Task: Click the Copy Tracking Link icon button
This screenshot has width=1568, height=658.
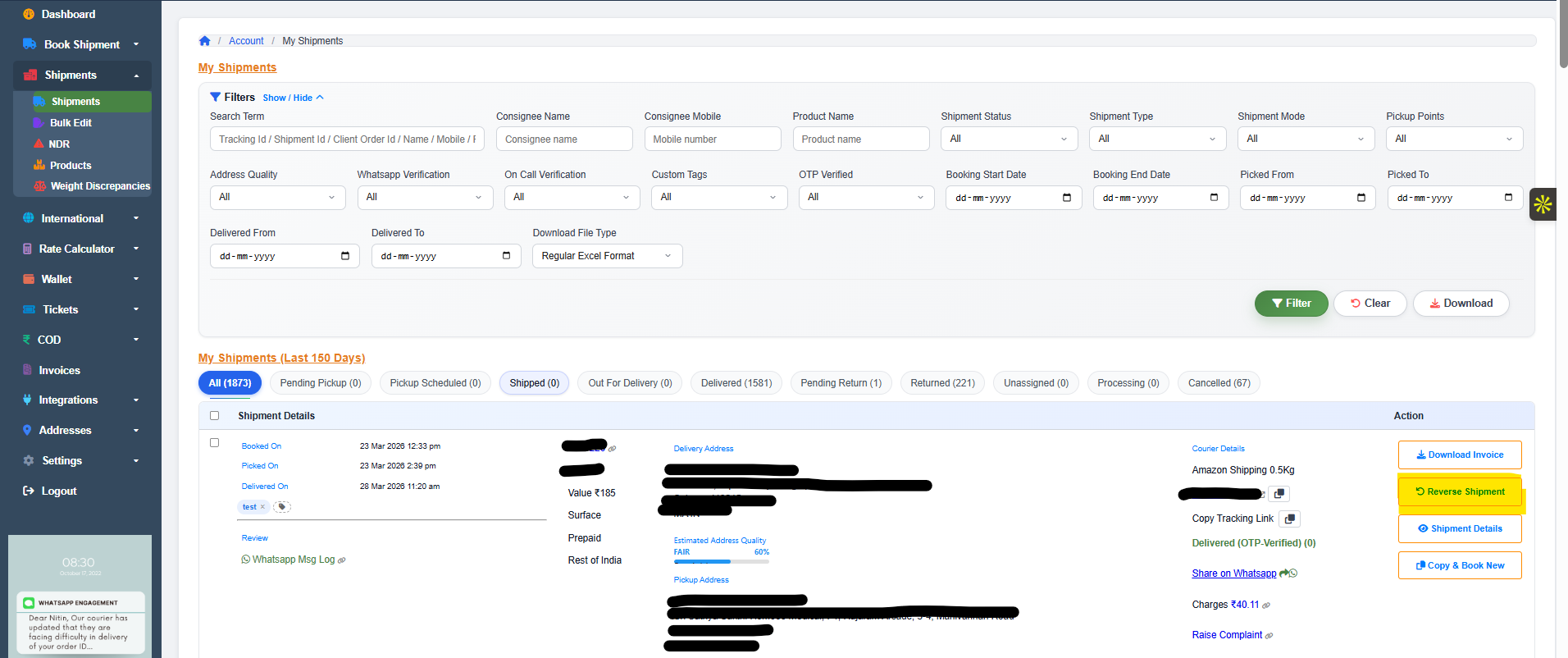Action: click(x=1290, y=519)
